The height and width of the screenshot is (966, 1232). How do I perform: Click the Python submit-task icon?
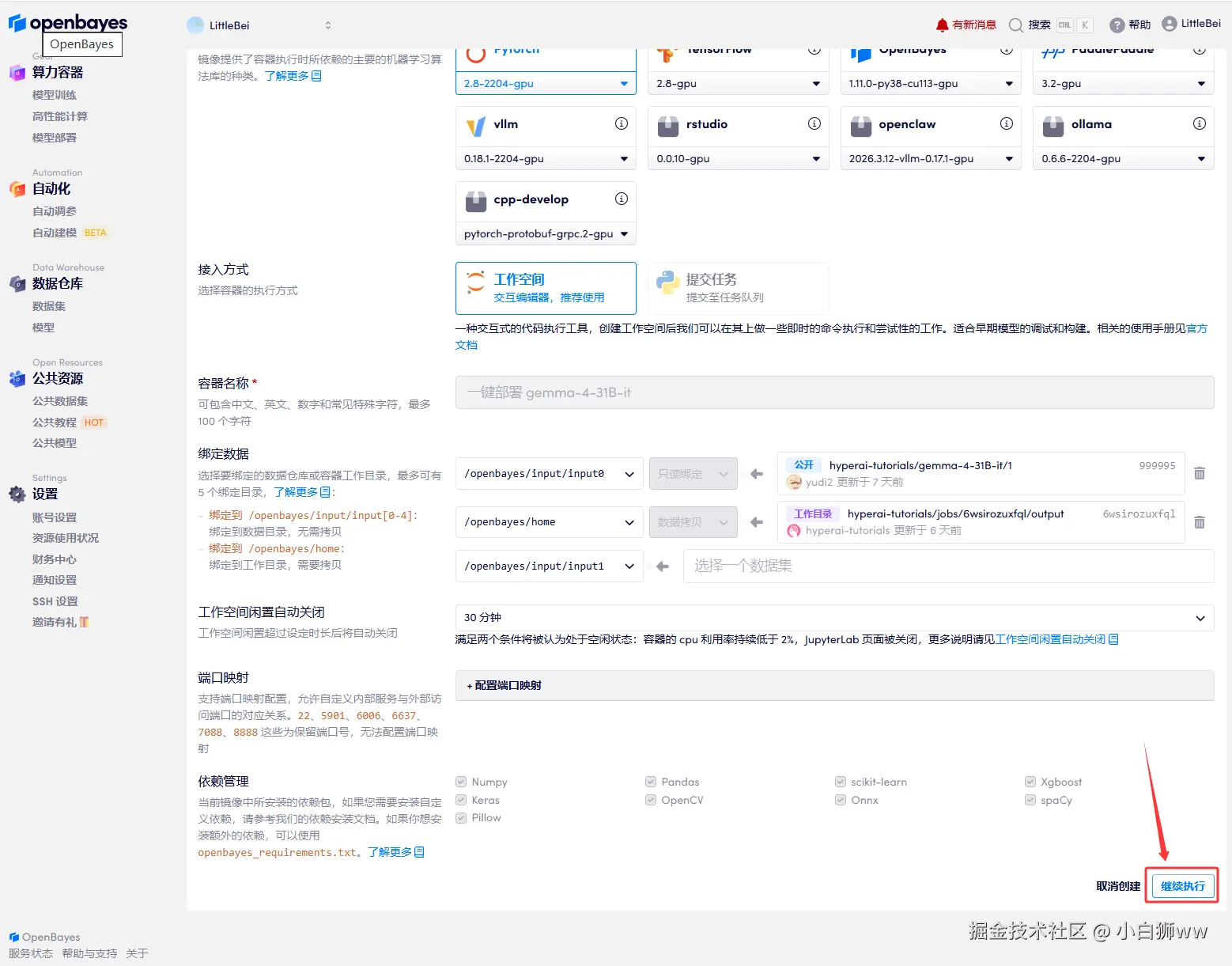(x=668, y=282)
